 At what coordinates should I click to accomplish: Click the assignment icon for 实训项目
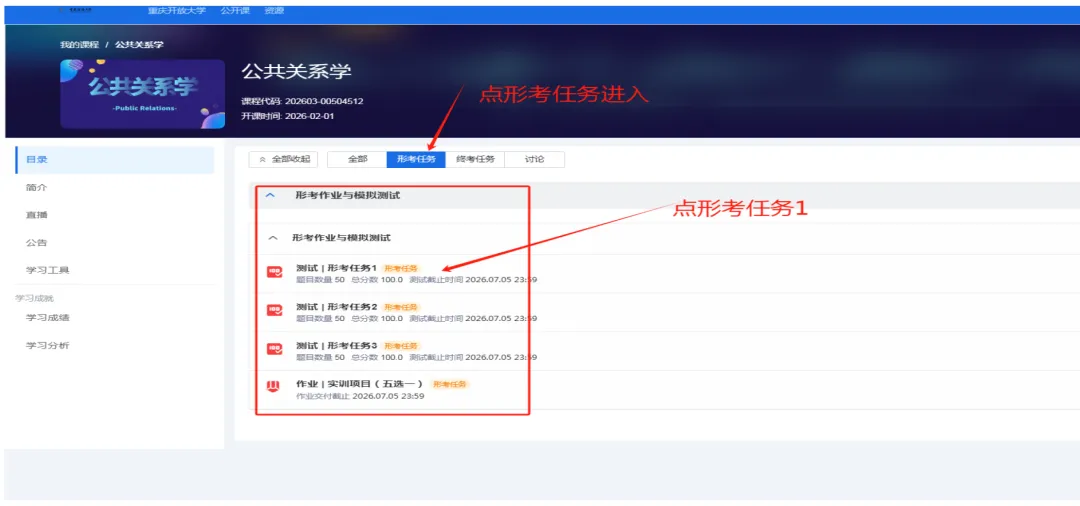pos(273,387)
